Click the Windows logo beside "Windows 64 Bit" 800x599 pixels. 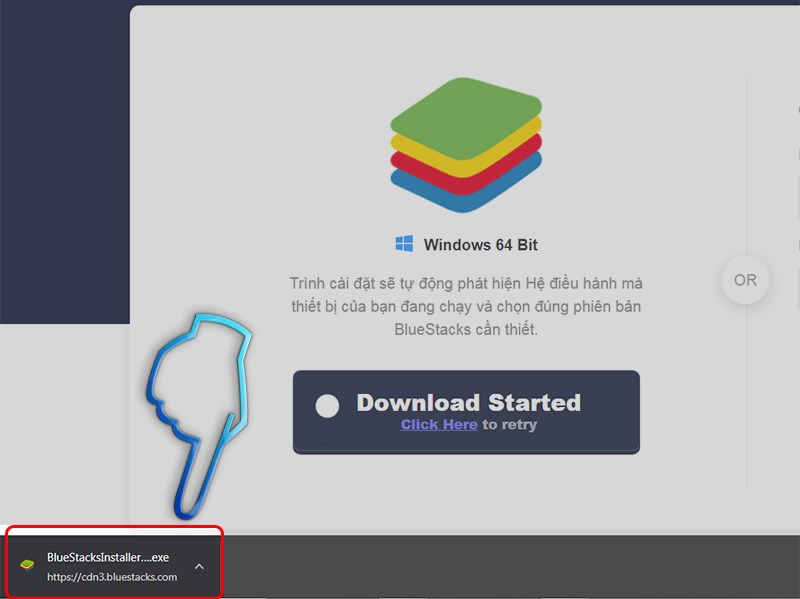pyautogui.click(x=404, y=242)
